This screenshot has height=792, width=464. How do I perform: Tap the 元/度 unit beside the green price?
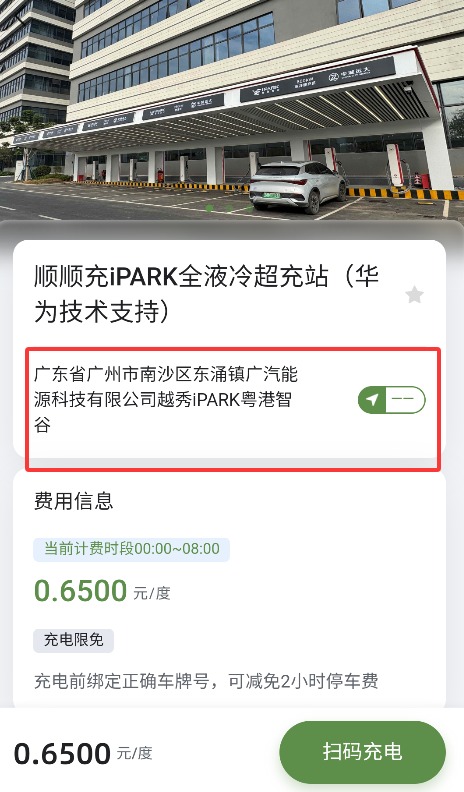point(152,593)
